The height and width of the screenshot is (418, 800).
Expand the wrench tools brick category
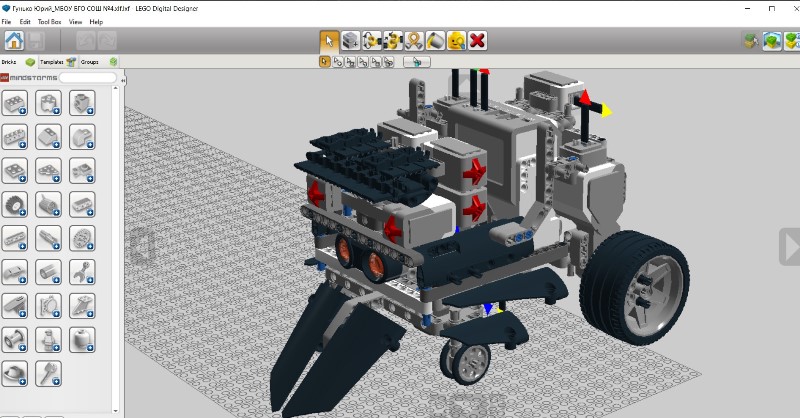click(82, 271)
